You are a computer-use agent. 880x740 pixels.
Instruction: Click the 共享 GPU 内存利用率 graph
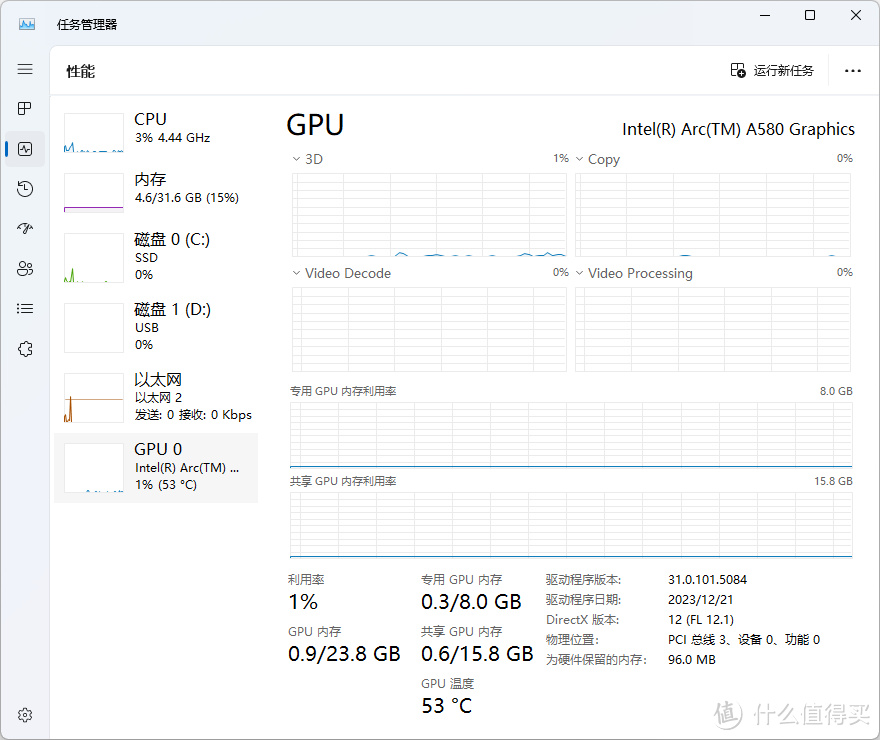(571, 525)
